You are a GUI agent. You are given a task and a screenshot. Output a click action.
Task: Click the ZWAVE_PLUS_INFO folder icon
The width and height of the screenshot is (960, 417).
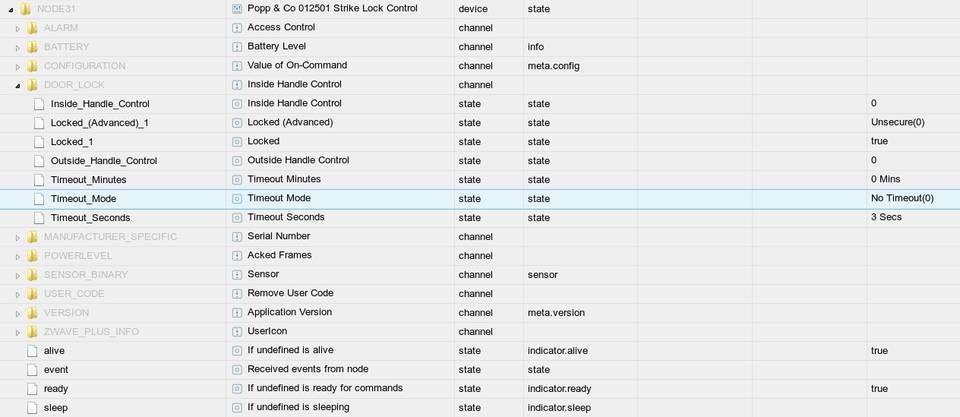pyautogui.click(x=32, y=331)
